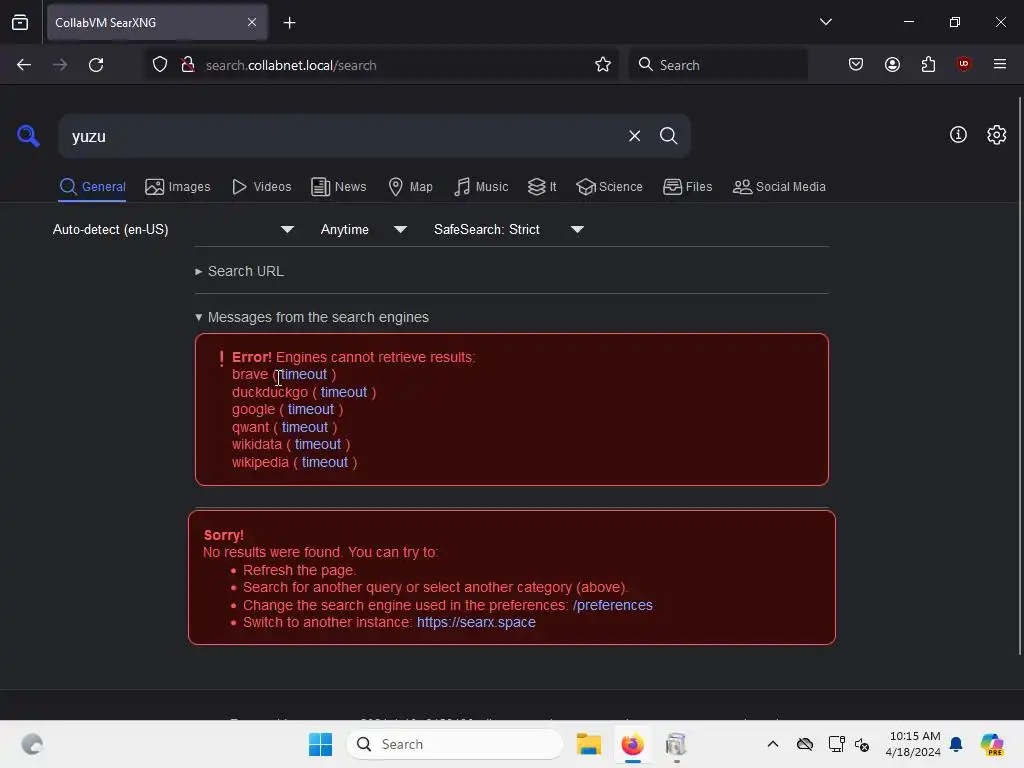Click brave timeout link

click(304, 374)
